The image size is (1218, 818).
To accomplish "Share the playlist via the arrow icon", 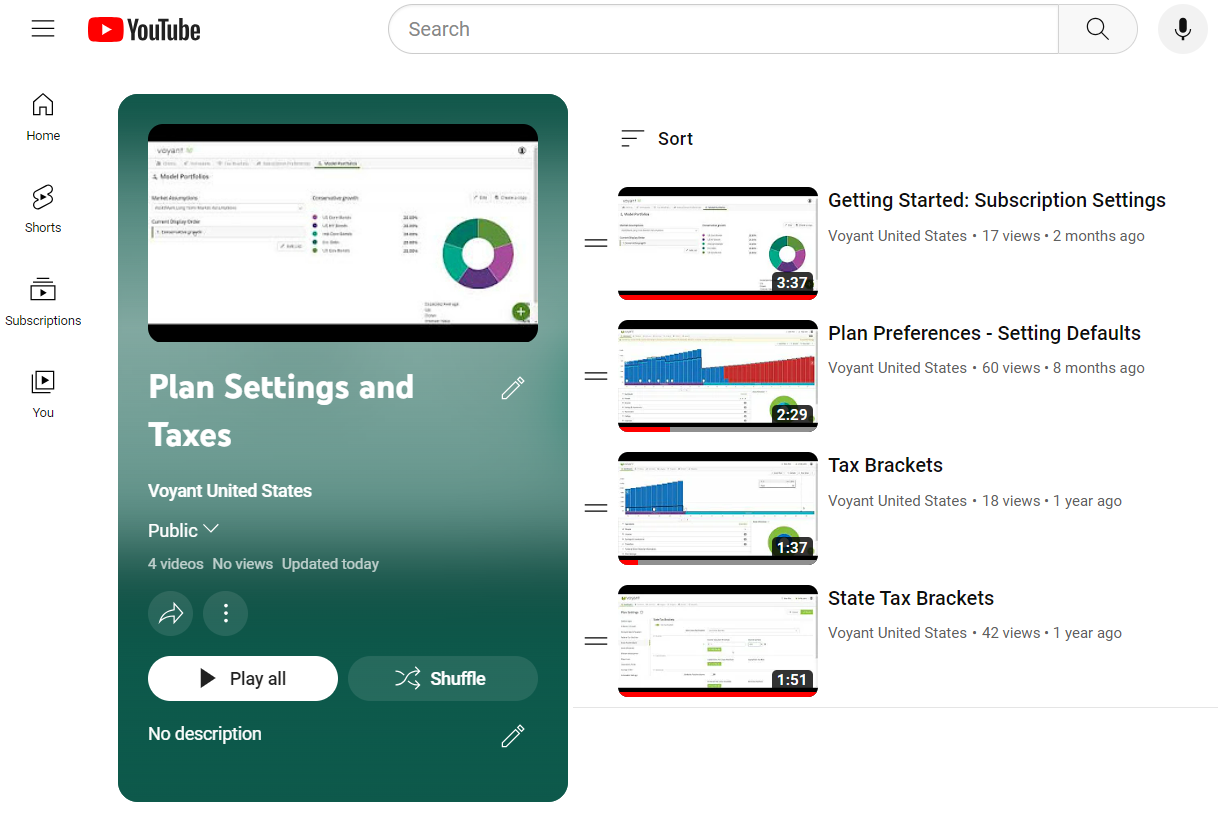I will [x=171, y=613].
